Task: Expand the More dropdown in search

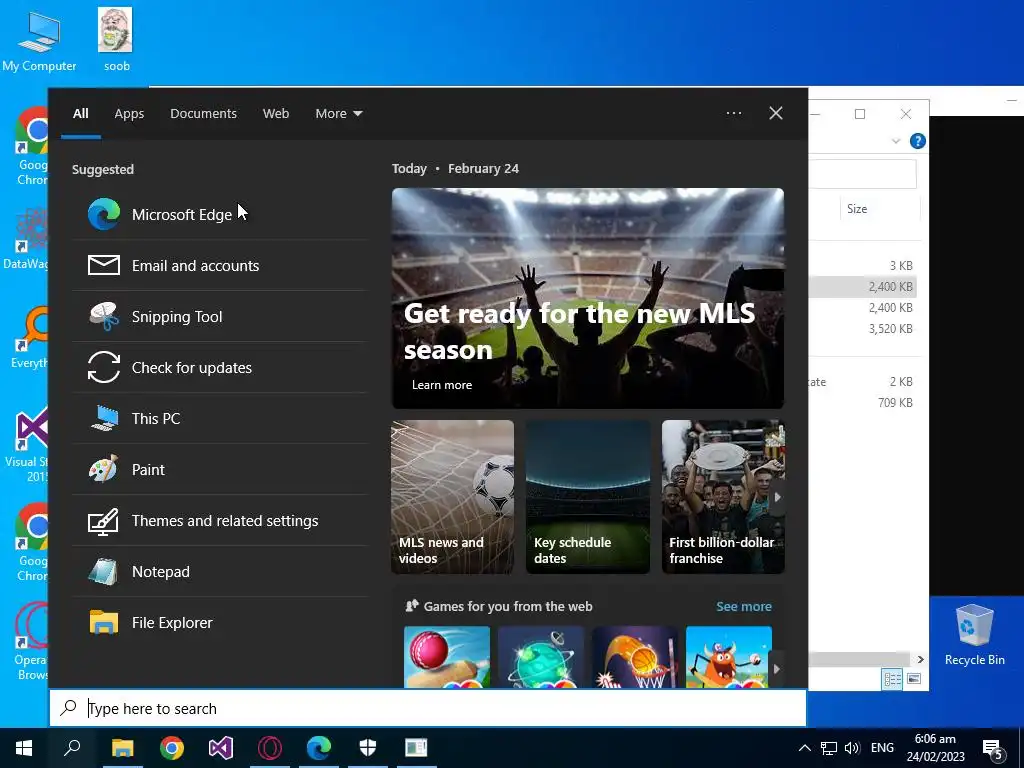Action: point(338,114)
